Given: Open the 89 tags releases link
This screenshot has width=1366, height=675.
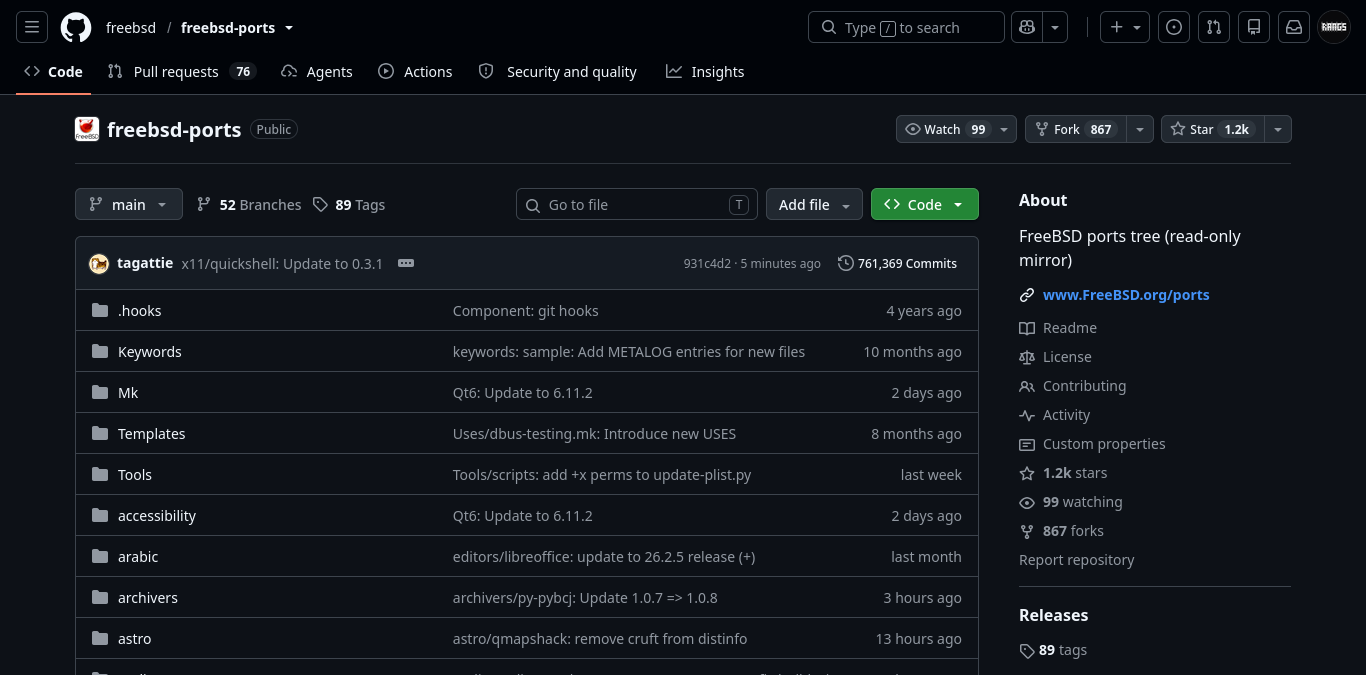Looking at the screenshot, I should (x=1053, y=650).
